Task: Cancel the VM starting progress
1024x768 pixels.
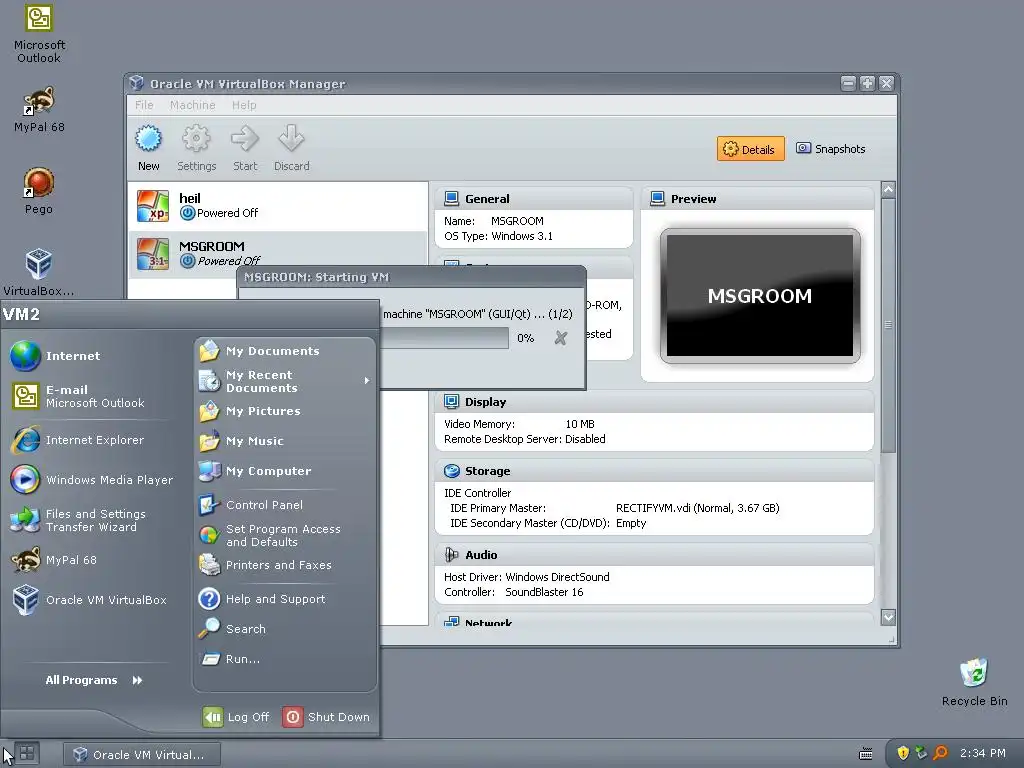Action: click(560, 338)
